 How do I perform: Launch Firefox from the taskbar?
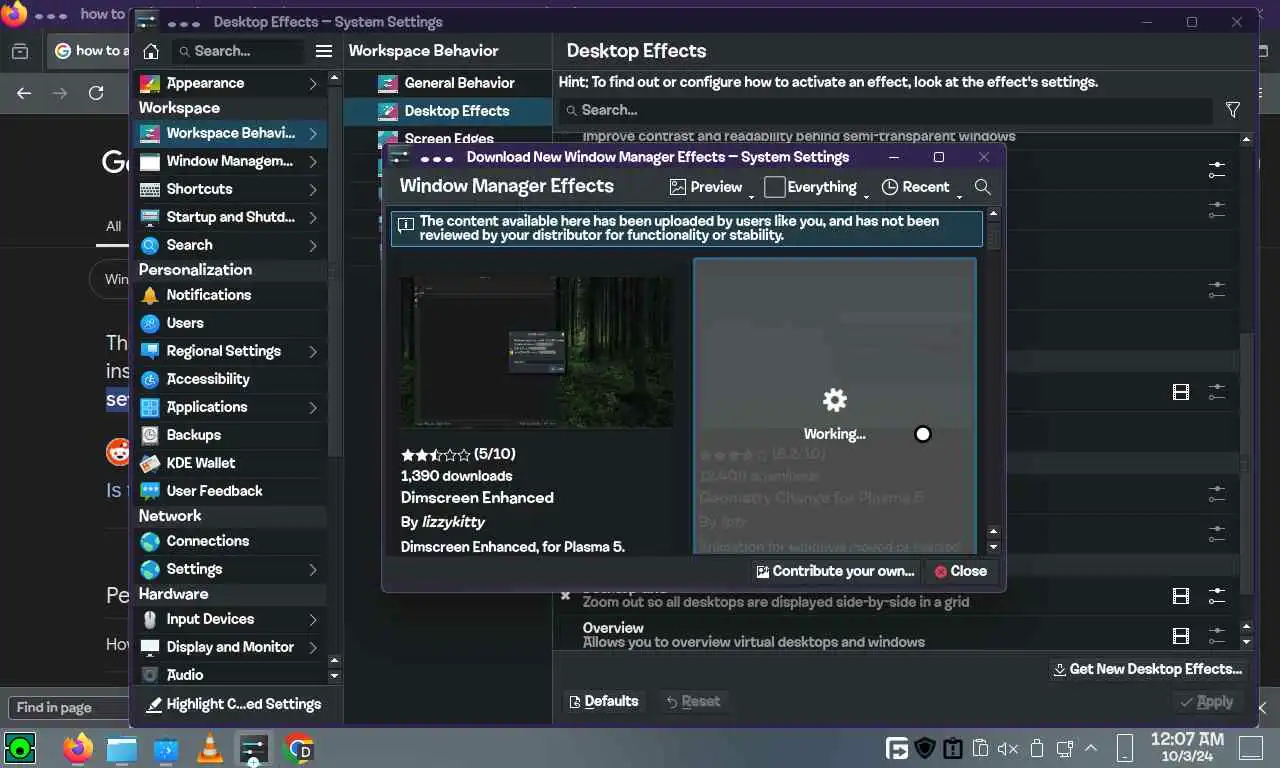click(x=77, y=747)
